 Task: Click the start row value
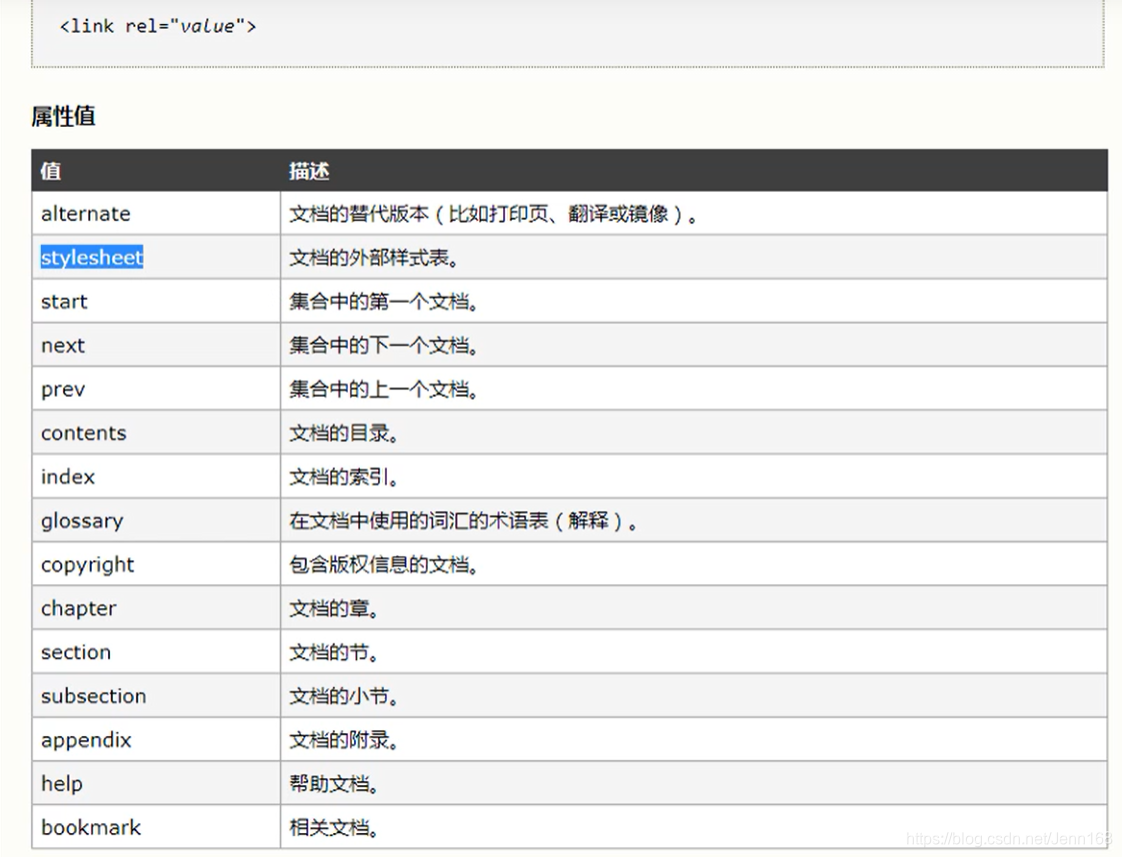[x=64, y=302]
